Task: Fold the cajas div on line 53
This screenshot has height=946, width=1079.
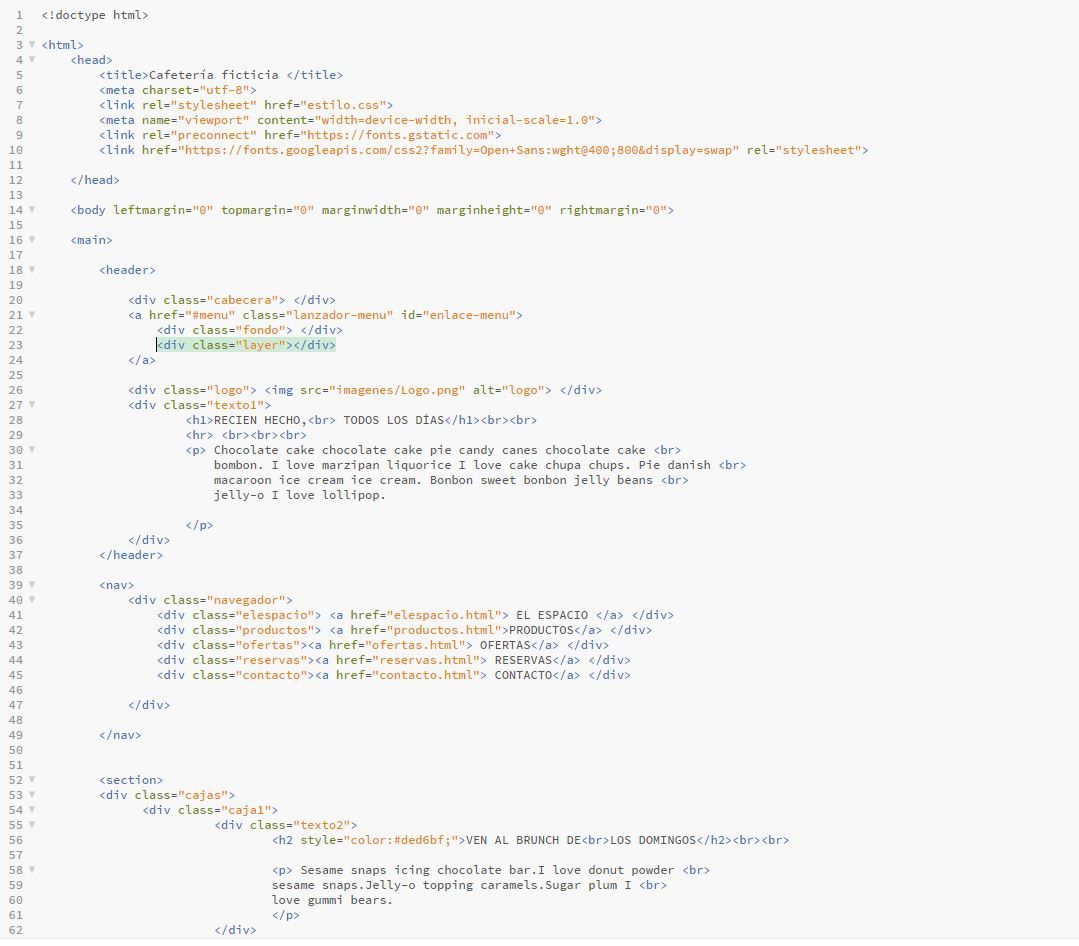Action: tap(32, 795)
